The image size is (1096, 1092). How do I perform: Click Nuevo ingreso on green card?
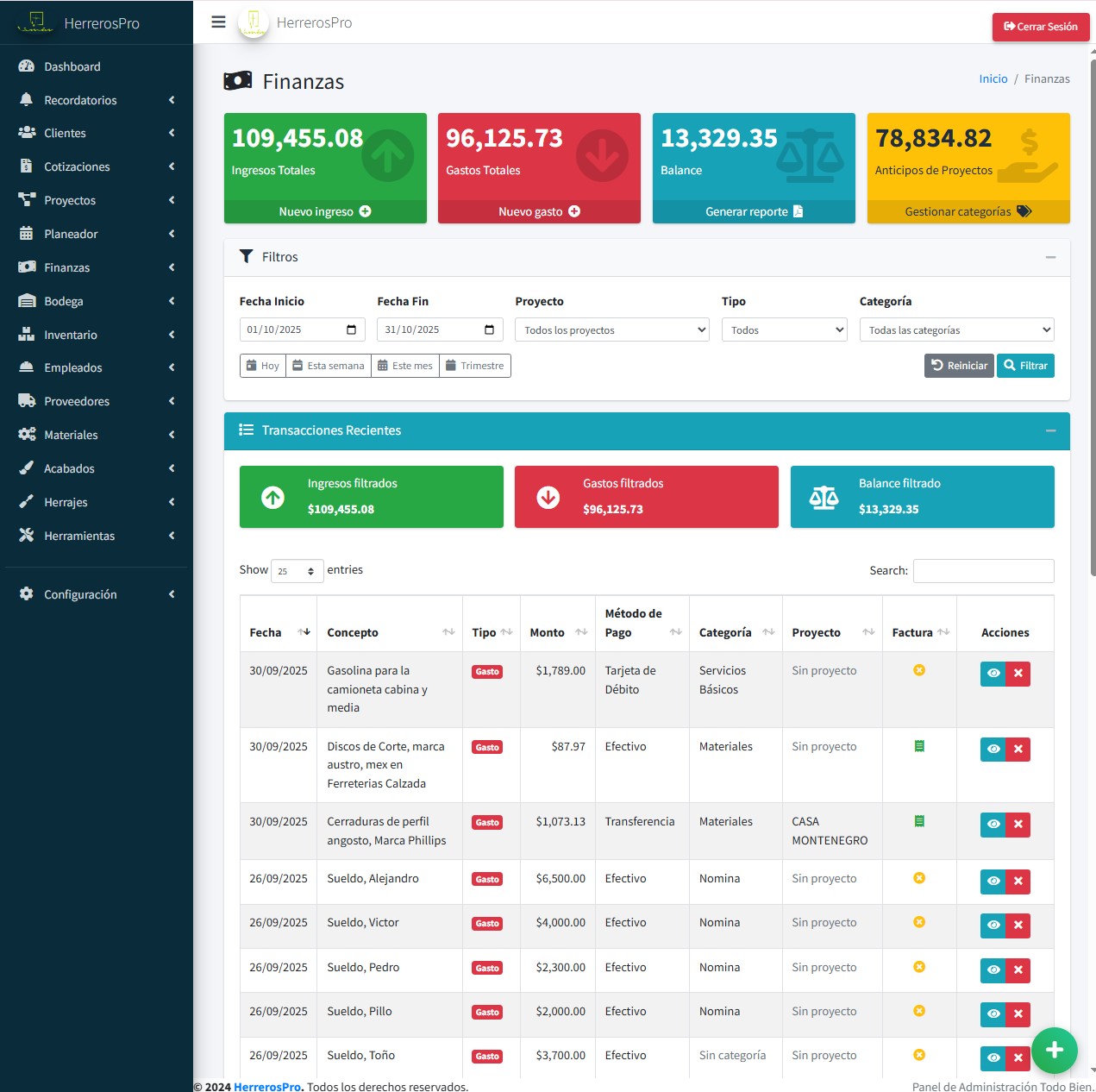pyautogui.click(x=325, y=211)
